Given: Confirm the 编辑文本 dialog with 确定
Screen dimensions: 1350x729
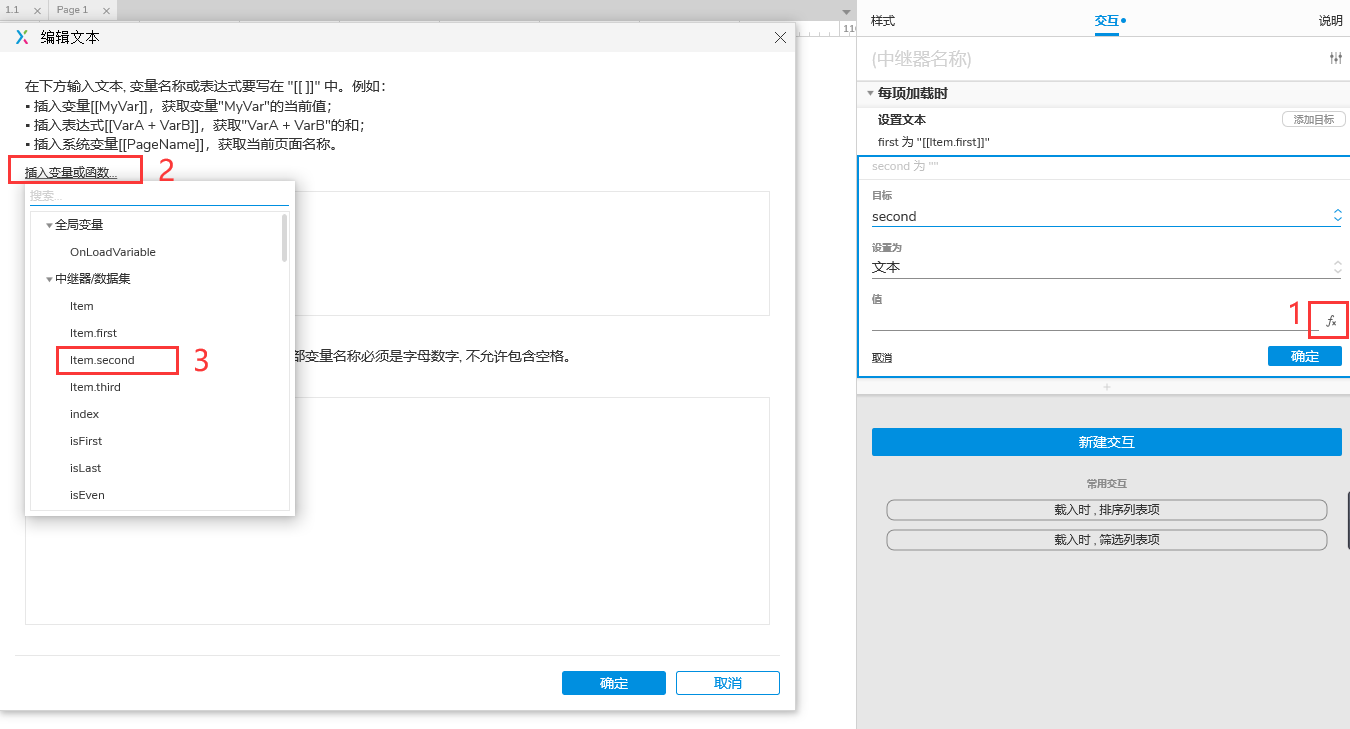Looking at the screenshot, I should coord(614,683).
